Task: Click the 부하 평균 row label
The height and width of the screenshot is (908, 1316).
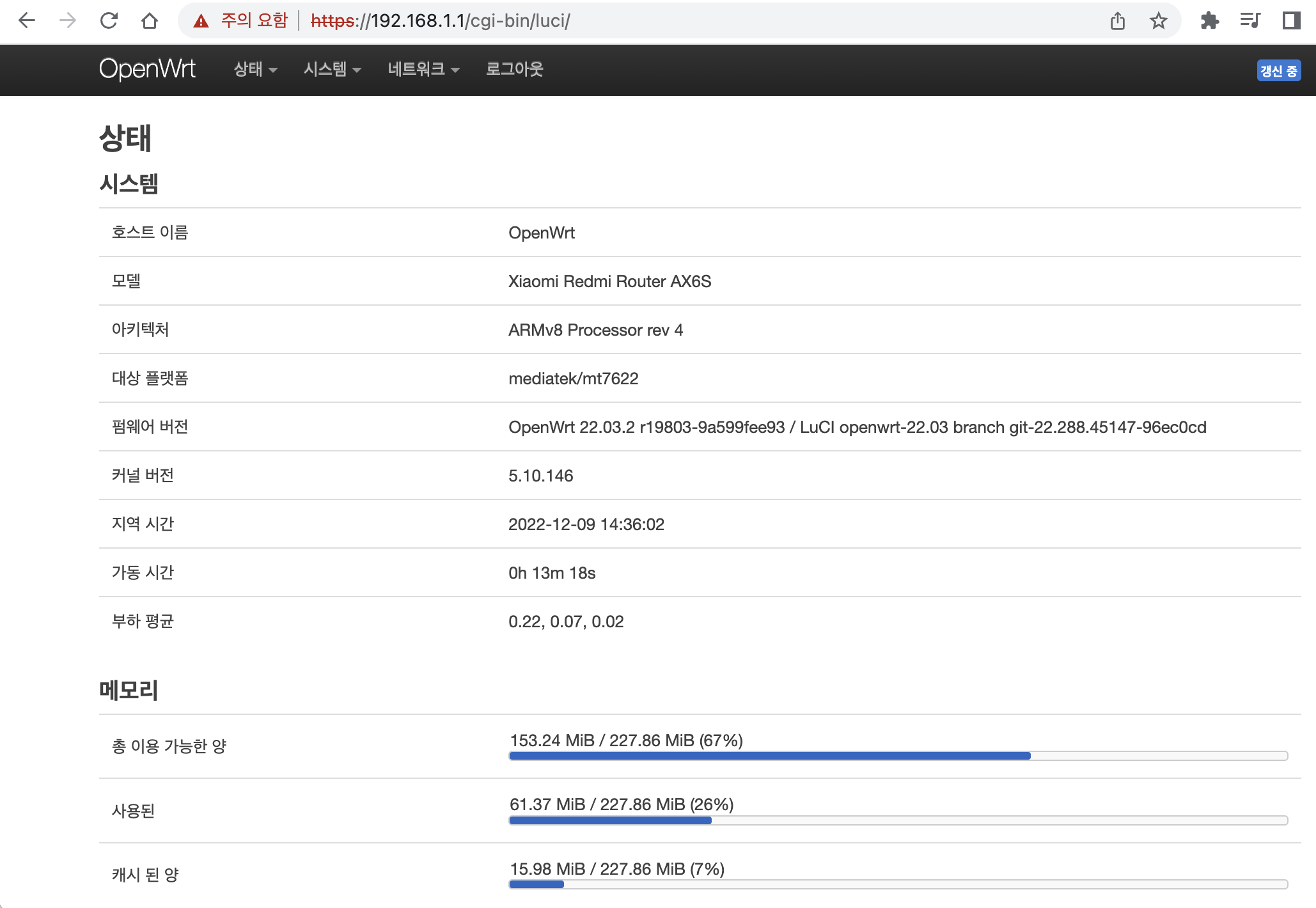Action: tap(143, 621)
